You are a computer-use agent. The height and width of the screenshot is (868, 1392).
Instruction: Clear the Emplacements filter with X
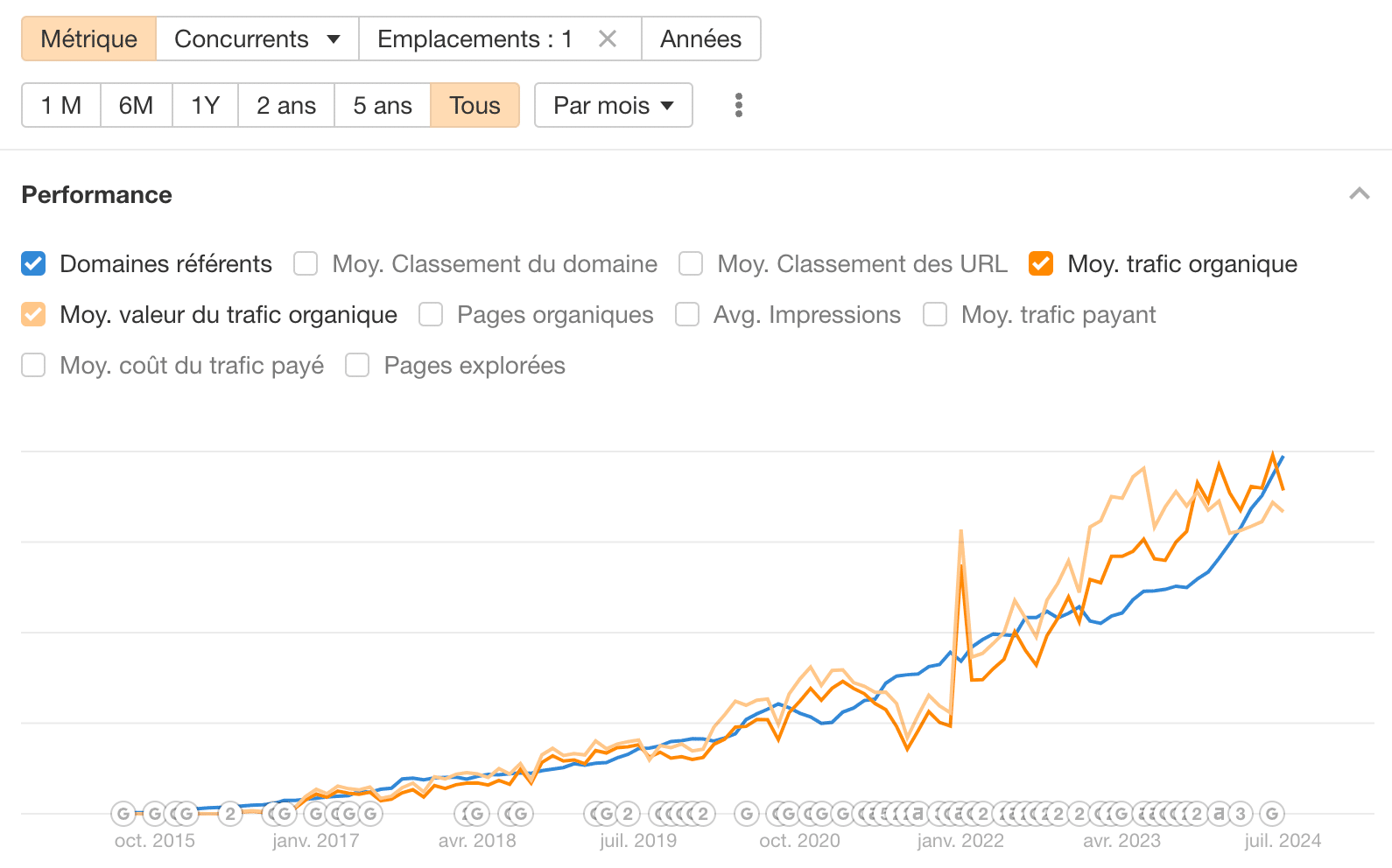[608, 38]
